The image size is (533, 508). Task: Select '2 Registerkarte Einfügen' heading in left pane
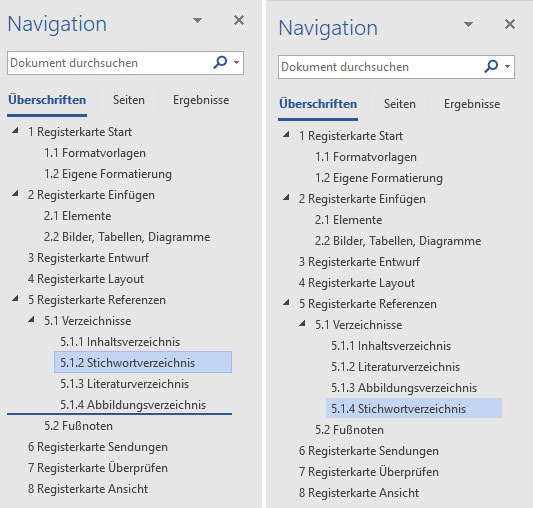91,195
